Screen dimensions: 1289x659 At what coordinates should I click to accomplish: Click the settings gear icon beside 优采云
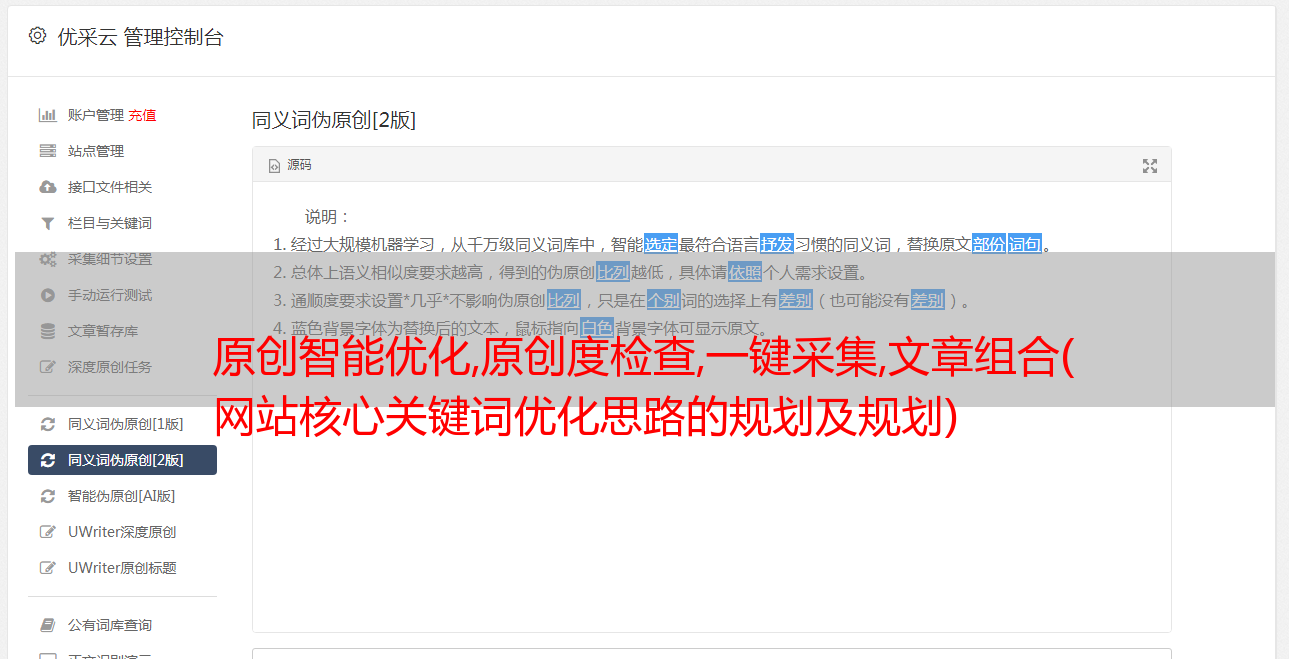[37, 36]
